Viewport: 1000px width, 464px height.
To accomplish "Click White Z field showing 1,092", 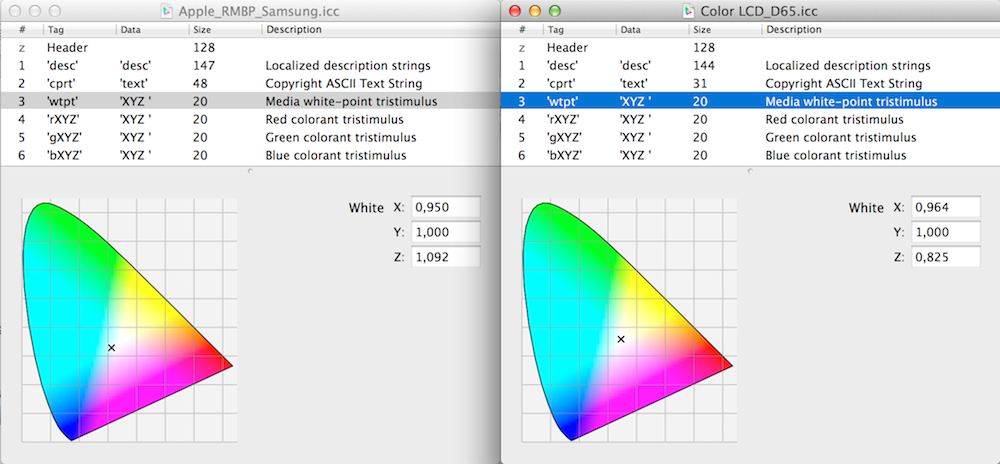I will click(x=446, y=257).
